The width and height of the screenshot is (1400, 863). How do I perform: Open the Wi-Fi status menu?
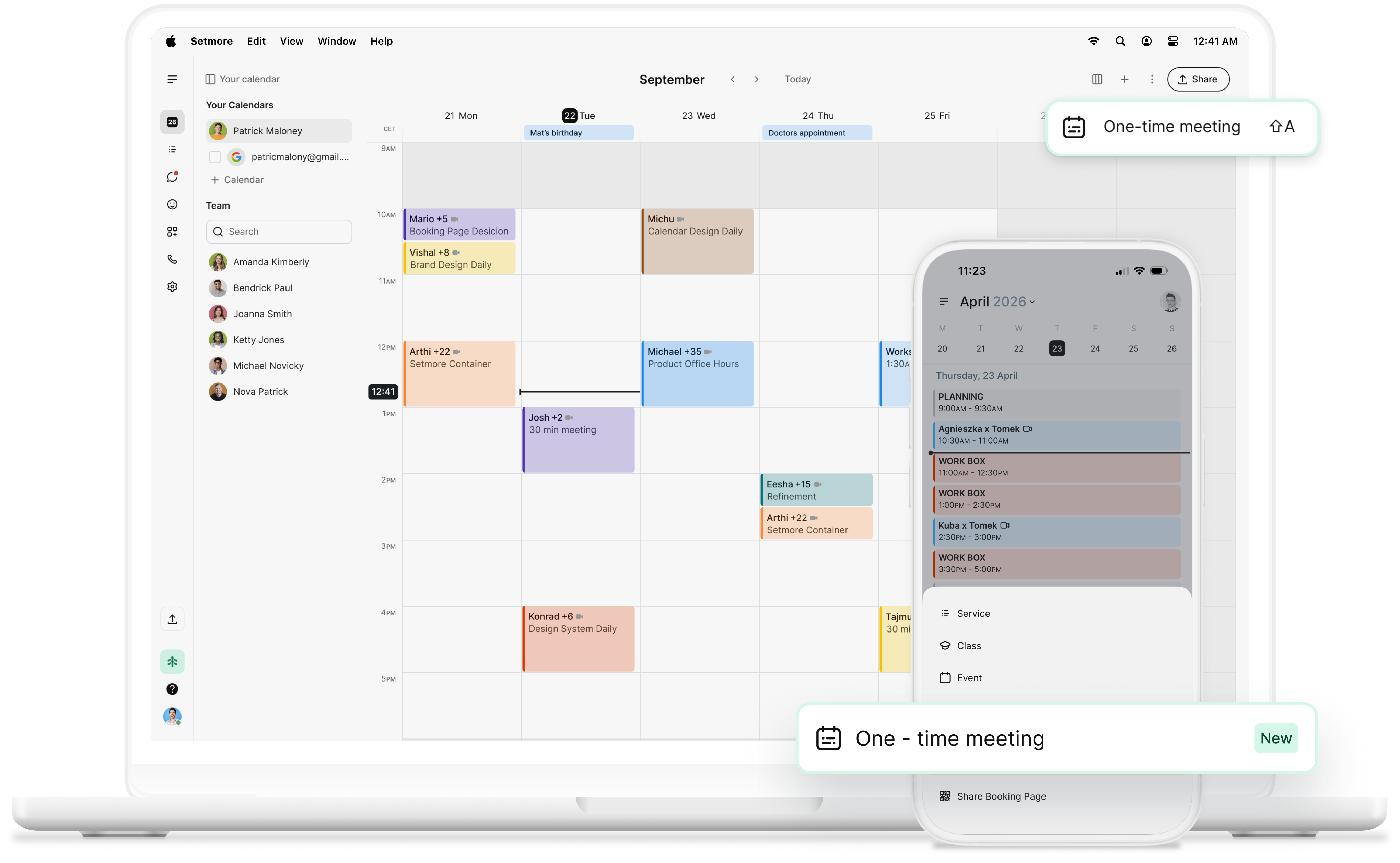[x=1093, y=41]
